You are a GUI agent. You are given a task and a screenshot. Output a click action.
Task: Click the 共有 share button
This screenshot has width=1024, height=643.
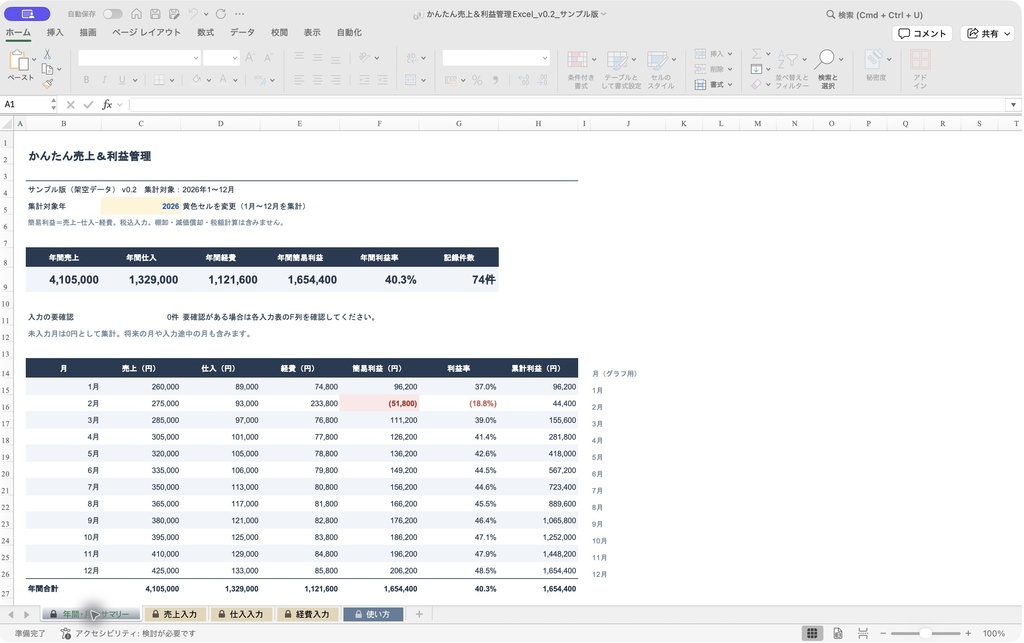pyautogui.click(x=987, y=33)
